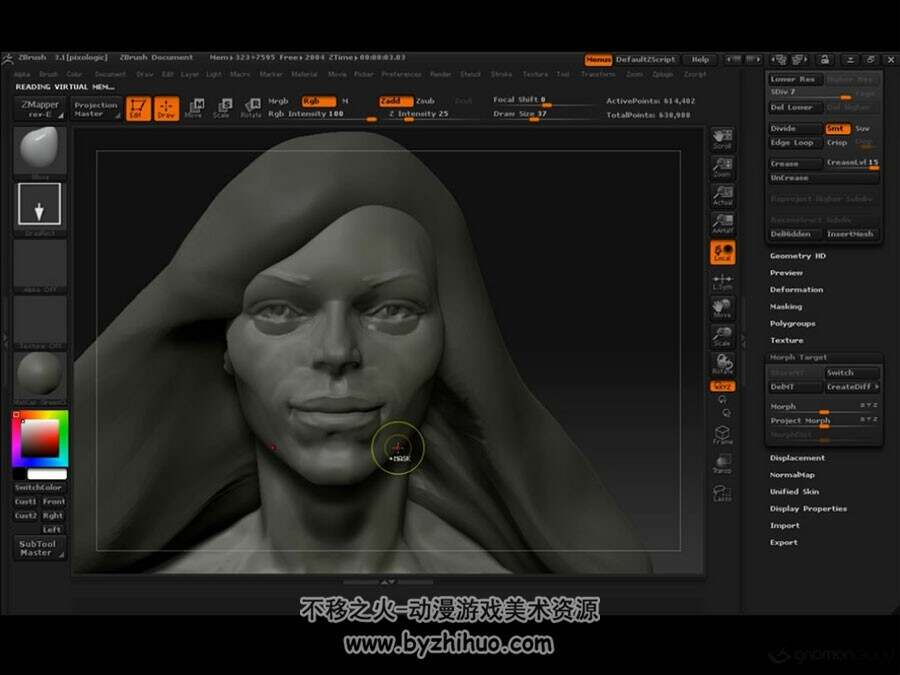Toggle the Rgb channel button
900x675 pixels.
click(x=319, y=101)
